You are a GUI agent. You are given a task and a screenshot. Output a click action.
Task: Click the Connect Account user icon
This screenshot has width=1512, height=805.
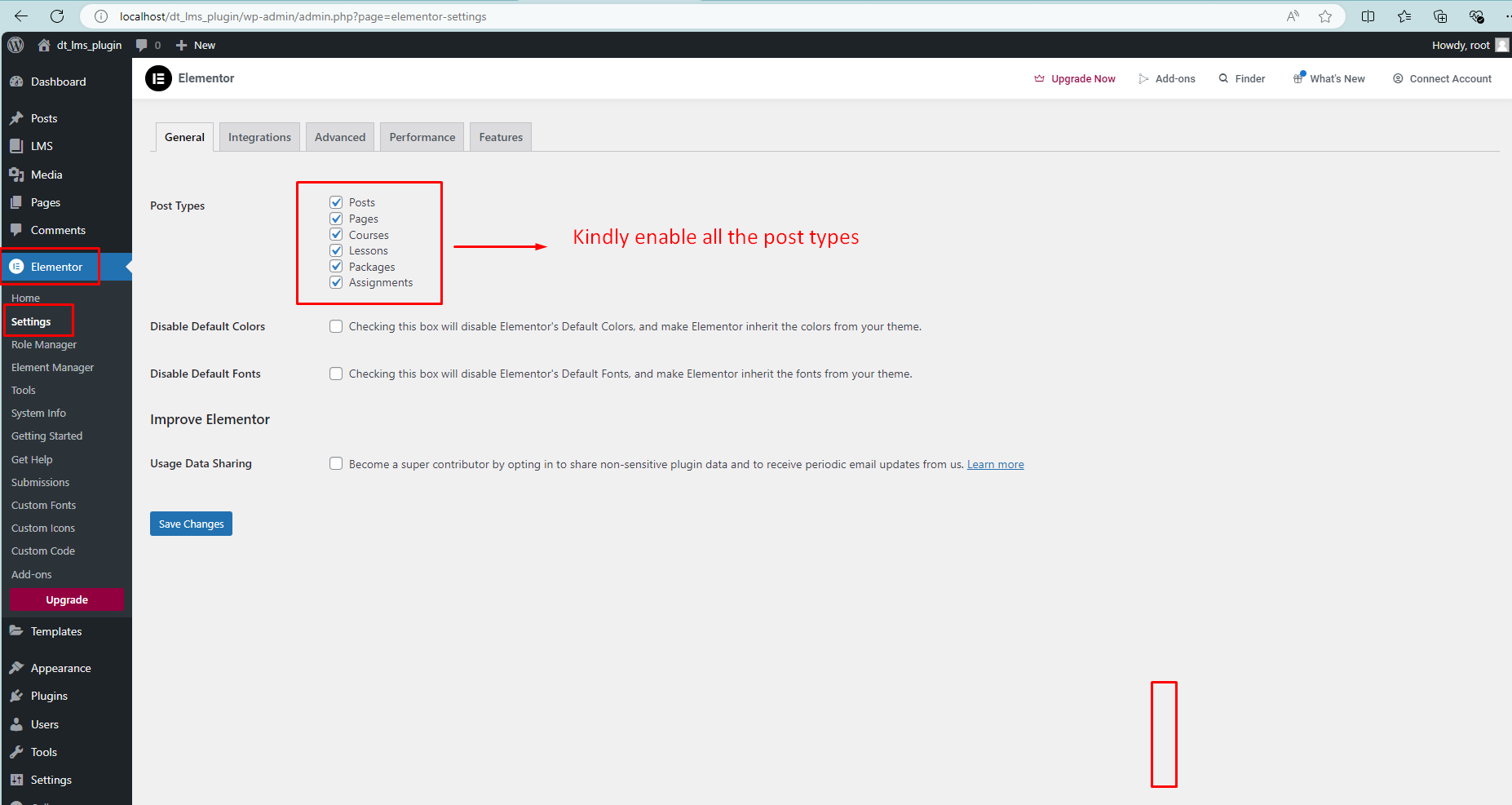(1398, 78)
